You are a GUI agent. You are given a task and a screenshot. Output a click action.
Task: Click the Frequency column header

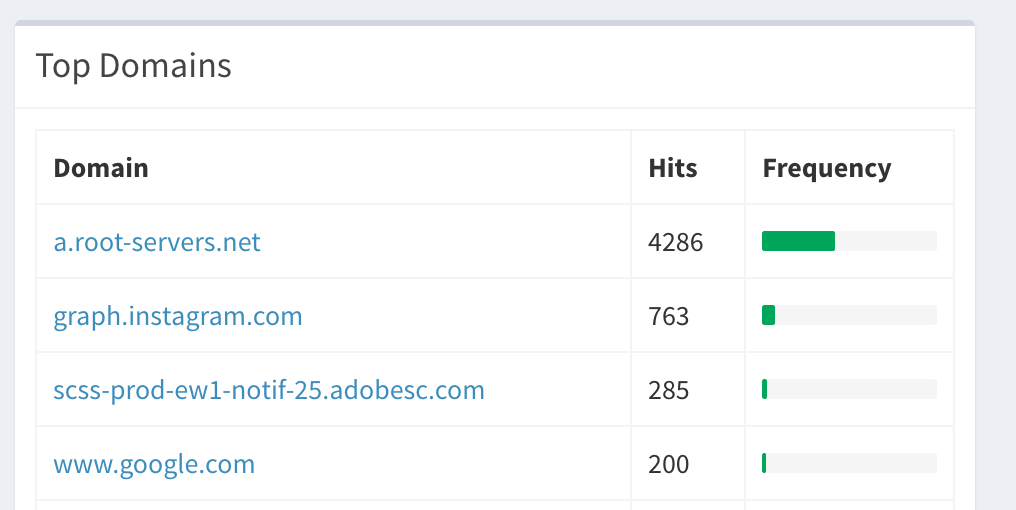(x=826, y=168)
